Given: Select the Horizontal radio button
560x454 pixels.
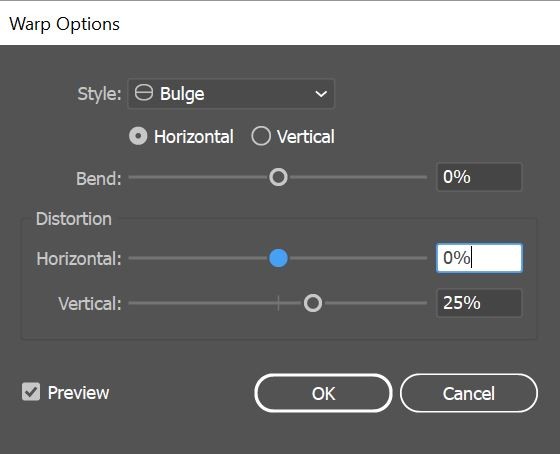Looking at the screenshot, I should (138, 136).
